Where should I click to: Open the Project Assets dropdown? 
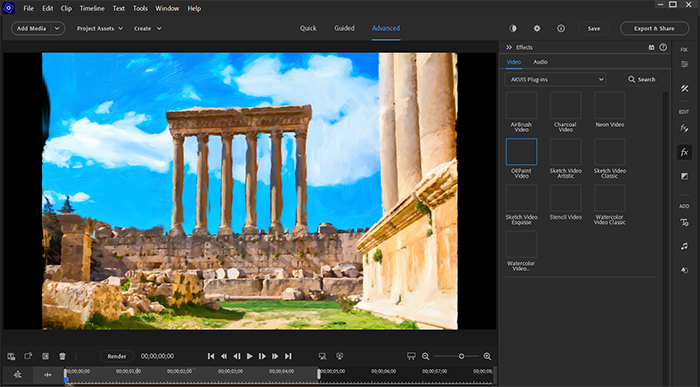coord(100,29)
